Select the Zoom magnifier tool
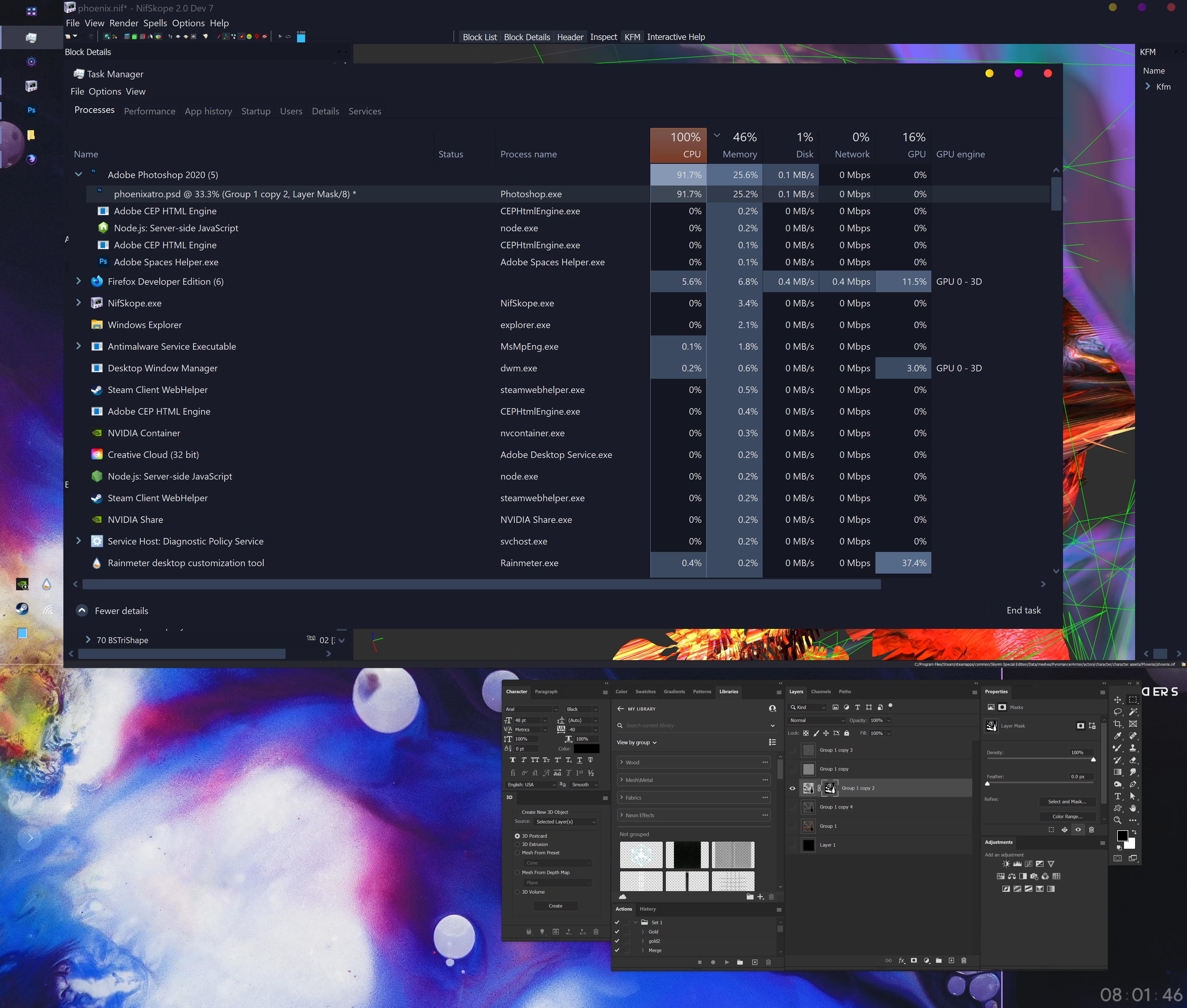This screenshot has width=1187, height=1008. pos(1118,820)
